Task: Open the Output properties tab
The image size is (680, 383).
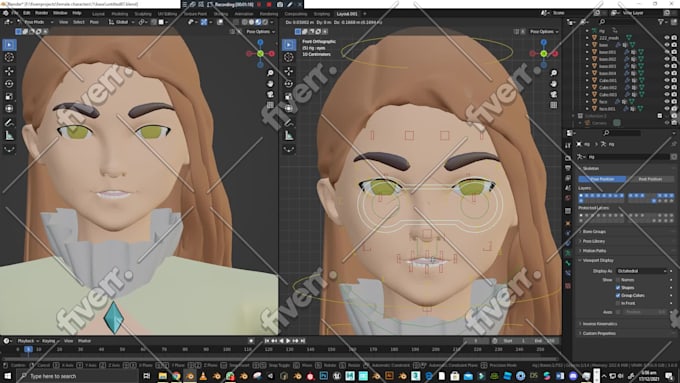Action: [x=568, y=168]
